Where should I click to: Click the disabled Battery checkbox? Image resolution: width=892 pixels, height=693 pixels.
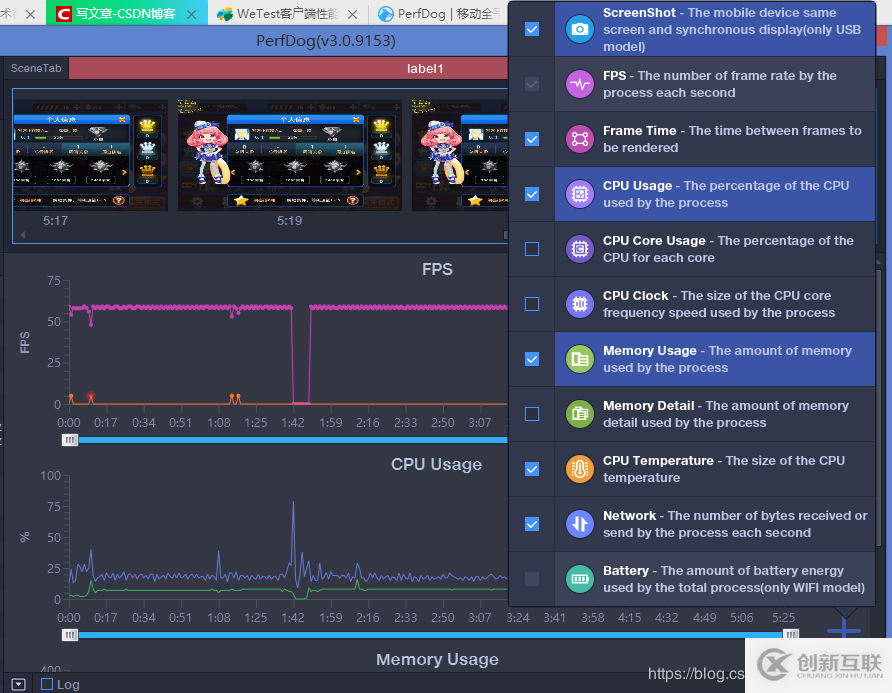coord(532,579)
